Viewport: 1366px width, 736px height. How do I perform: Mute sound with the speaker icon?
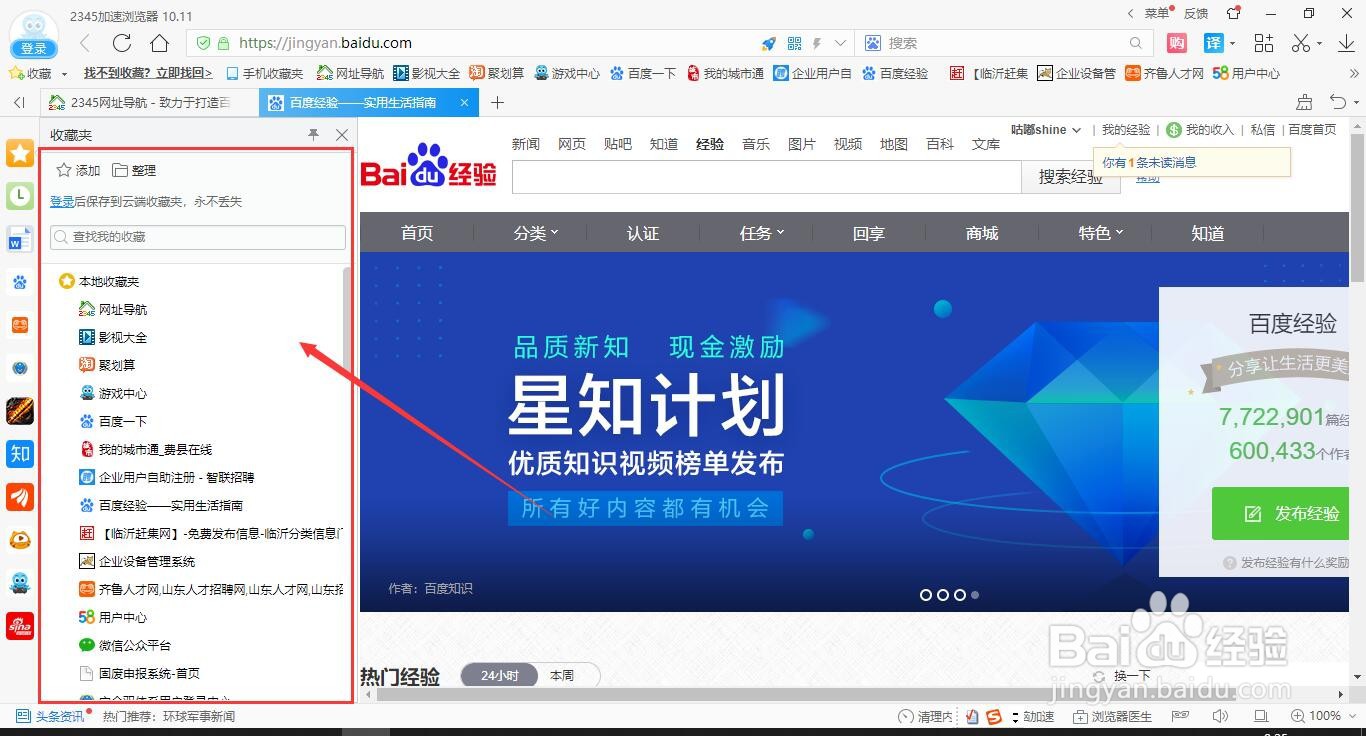pyautogui.click(x=1219, y=716)
